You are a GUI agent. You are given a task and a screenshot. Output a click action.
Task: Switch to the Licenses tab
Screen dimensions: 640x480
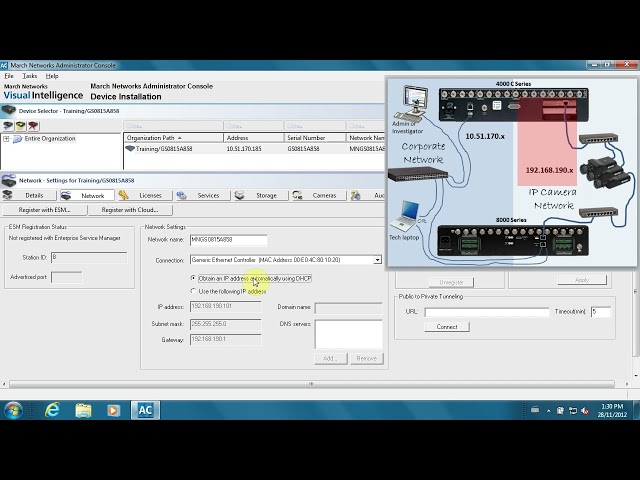145,196
